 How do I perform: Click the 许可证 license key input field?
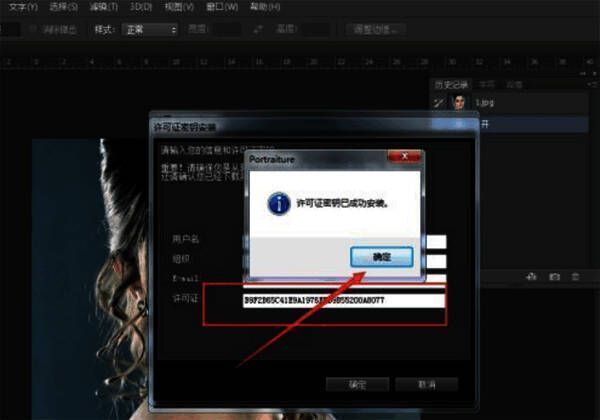tap(344, 300)
